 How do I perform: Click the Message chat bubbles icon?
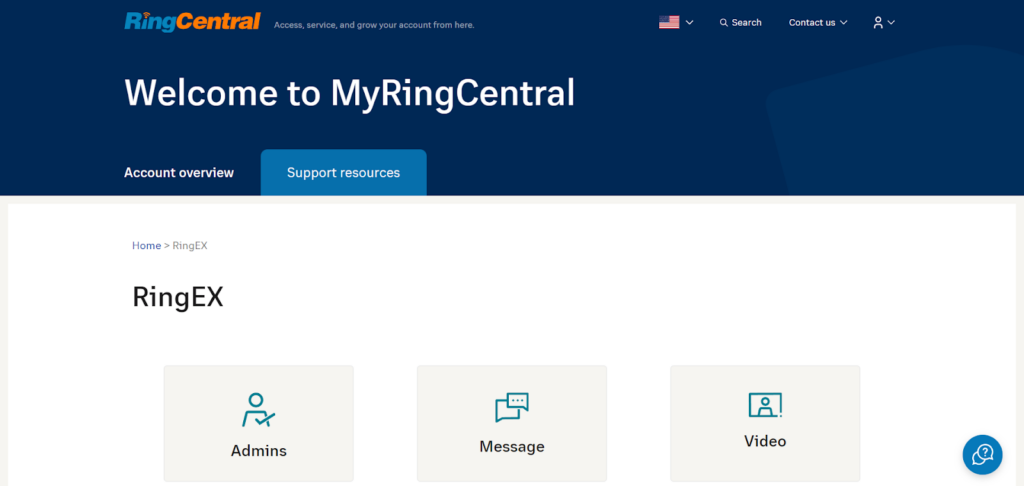pyautogui.click(x=512, y=407)
